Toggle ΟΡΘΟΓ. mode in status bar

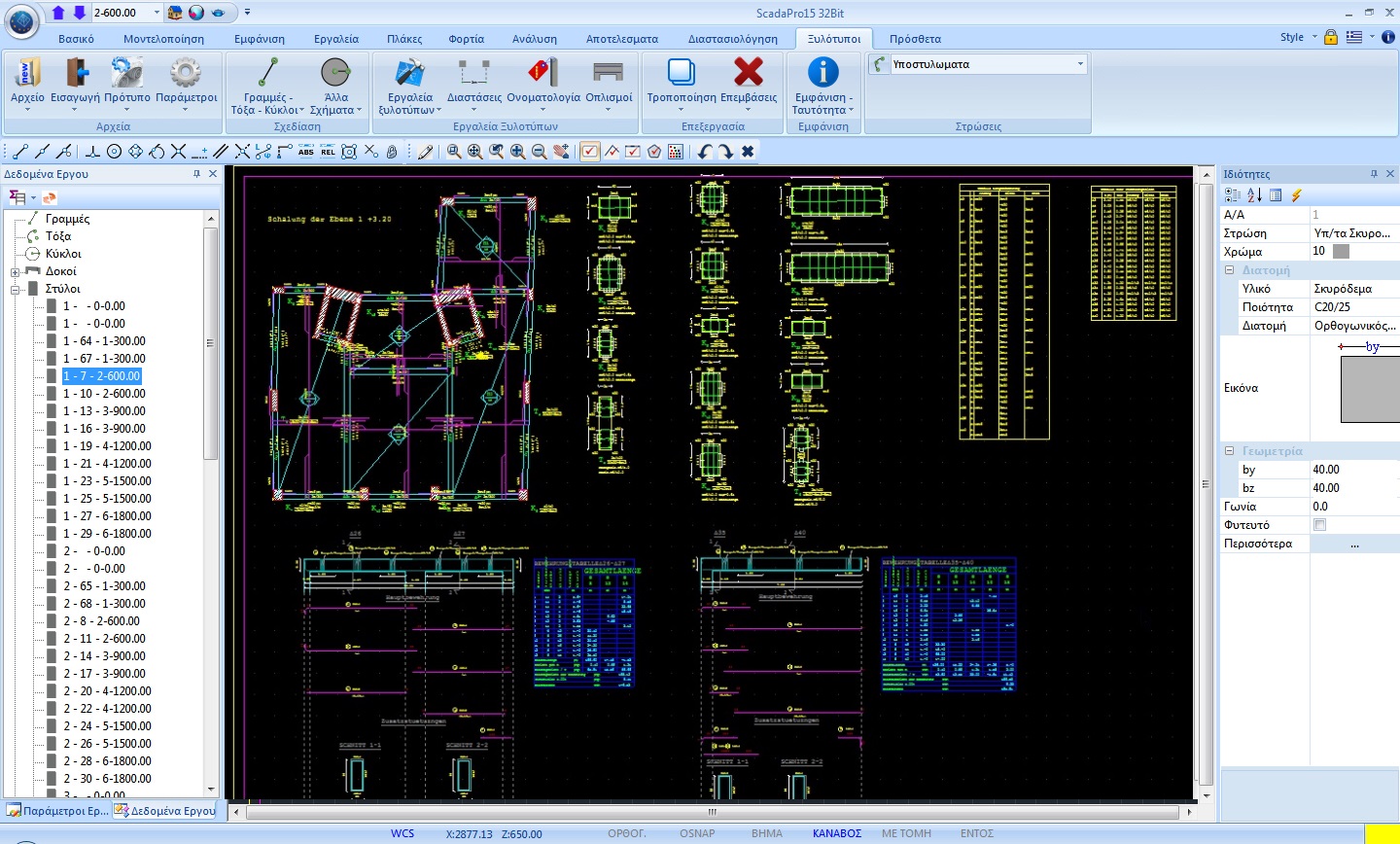(626, 833)
